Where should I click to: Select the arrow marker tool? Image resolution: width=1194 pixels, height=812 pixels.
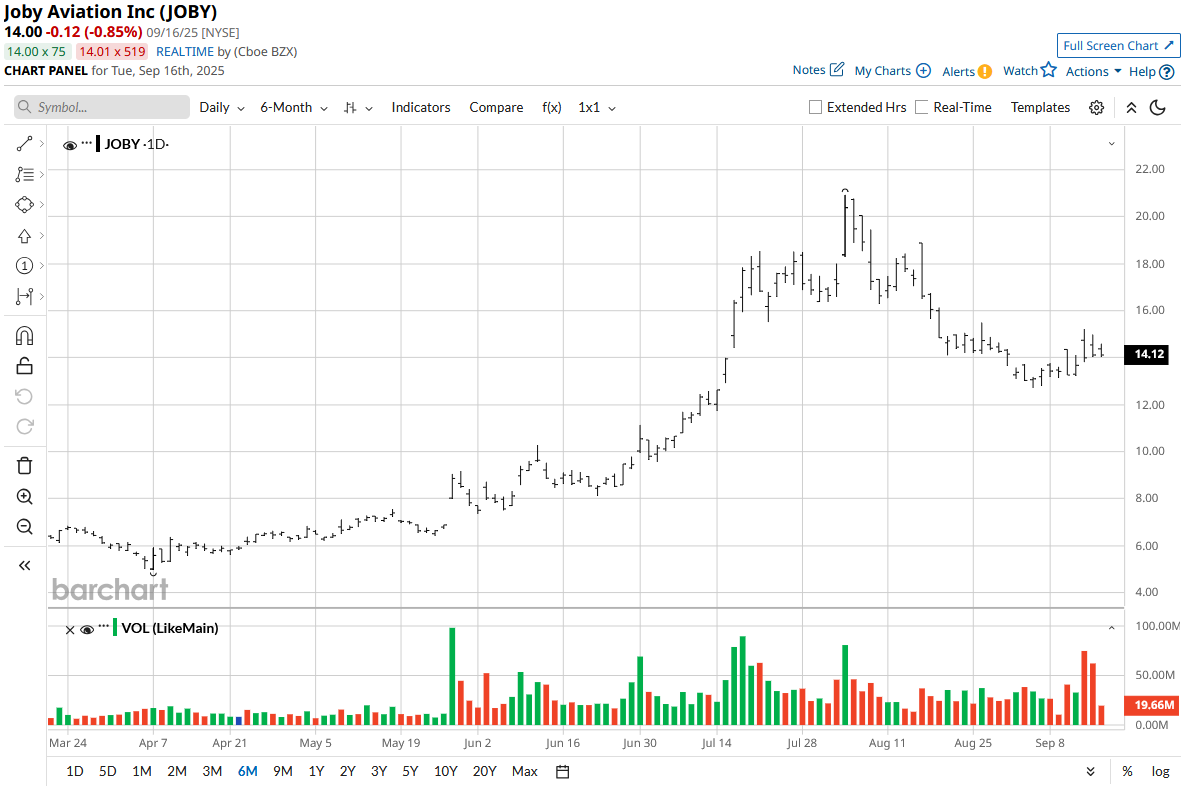click(x=24, y=235)
